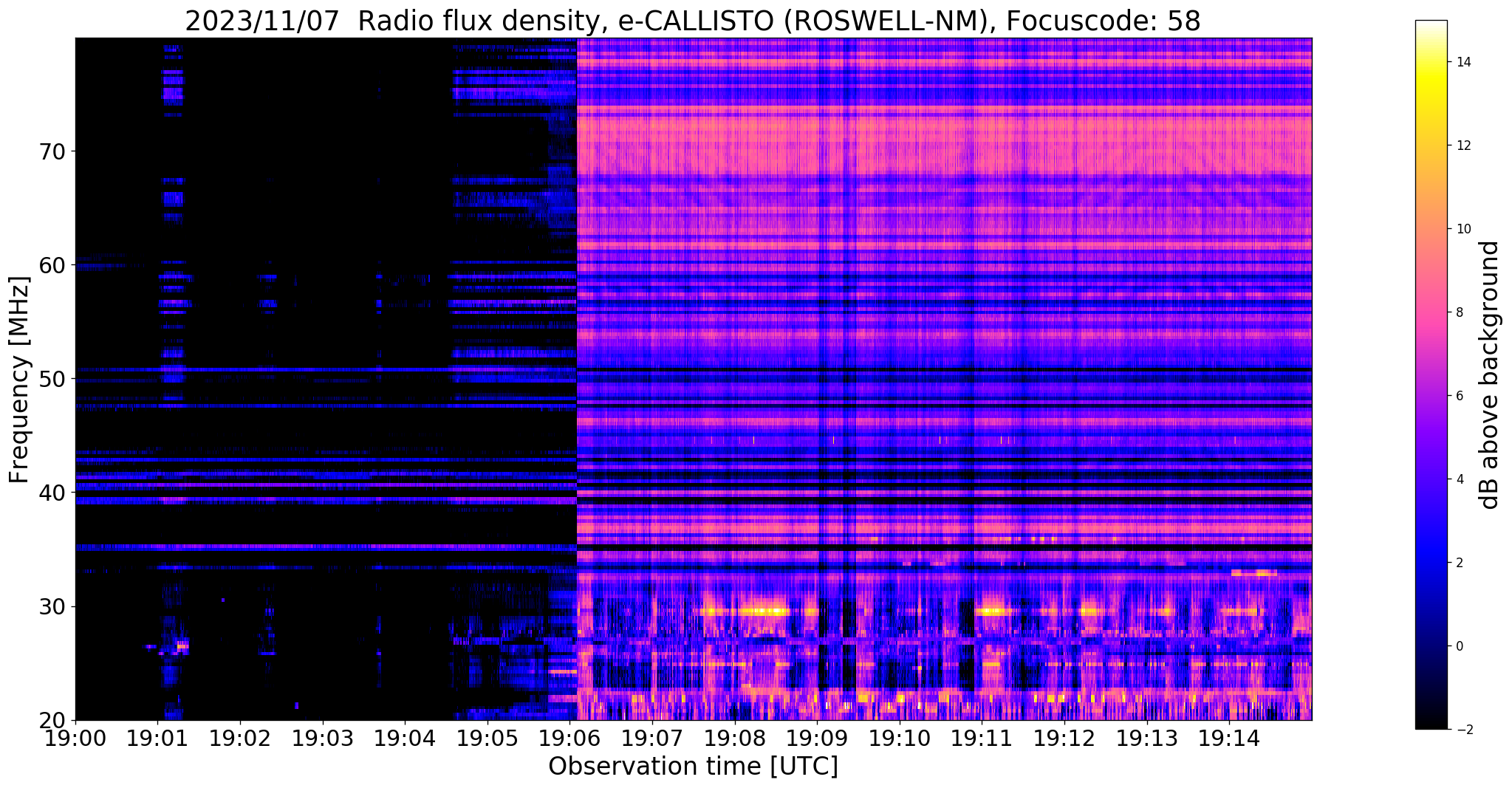Click the spectrogram onset edge at 19:06
Image resolution: width=1512 pixels, height=788 pixels.
click(576, 379)
